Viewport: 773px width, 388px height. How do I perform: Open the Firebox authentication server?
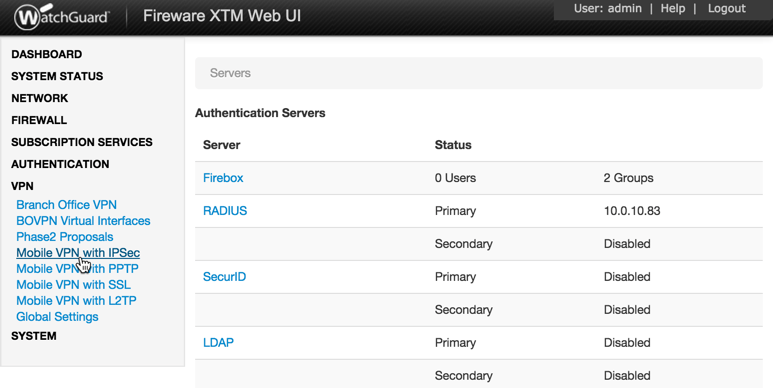pos(223,178)
